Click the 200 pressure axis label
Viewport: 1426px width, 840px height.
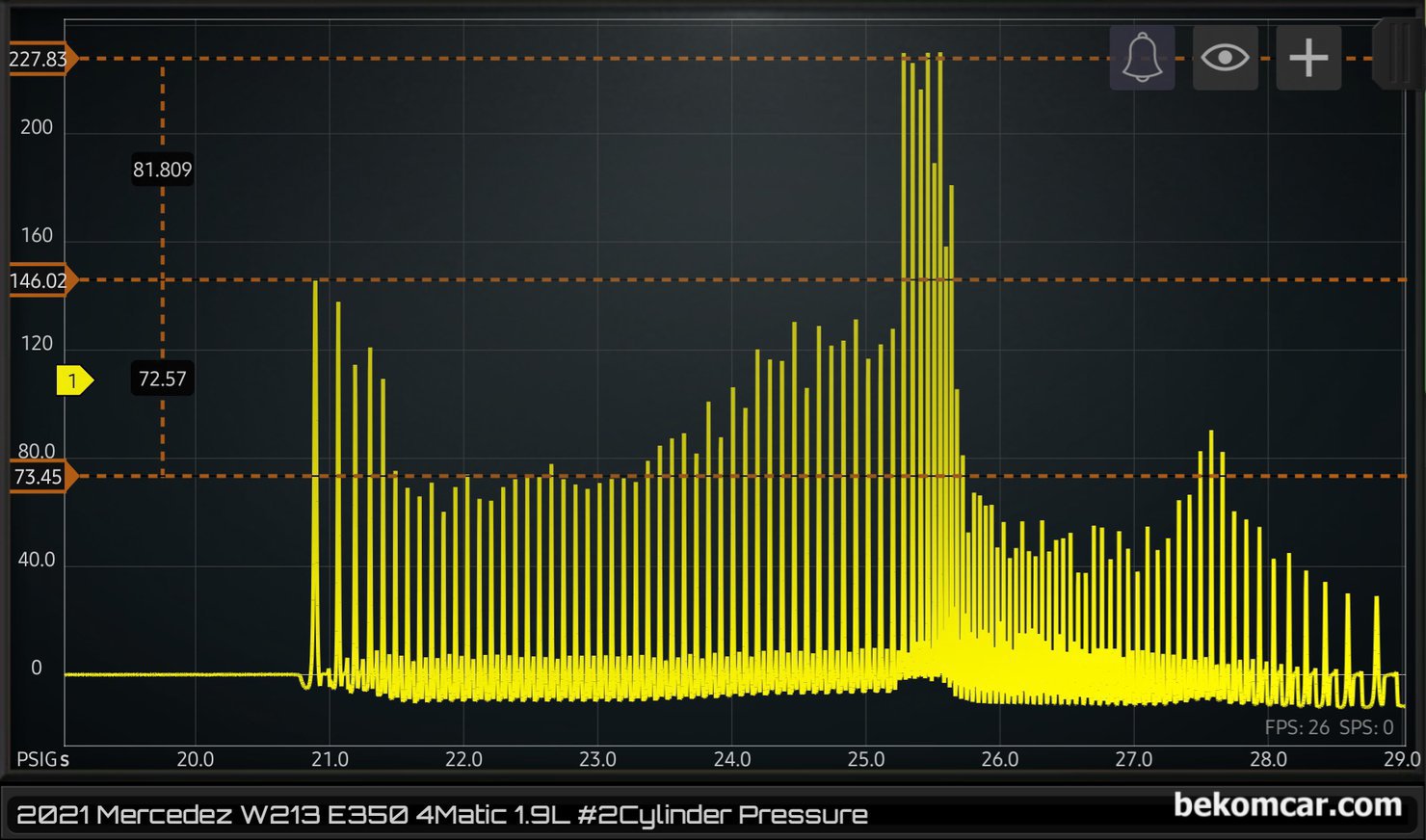pos(37,127)
